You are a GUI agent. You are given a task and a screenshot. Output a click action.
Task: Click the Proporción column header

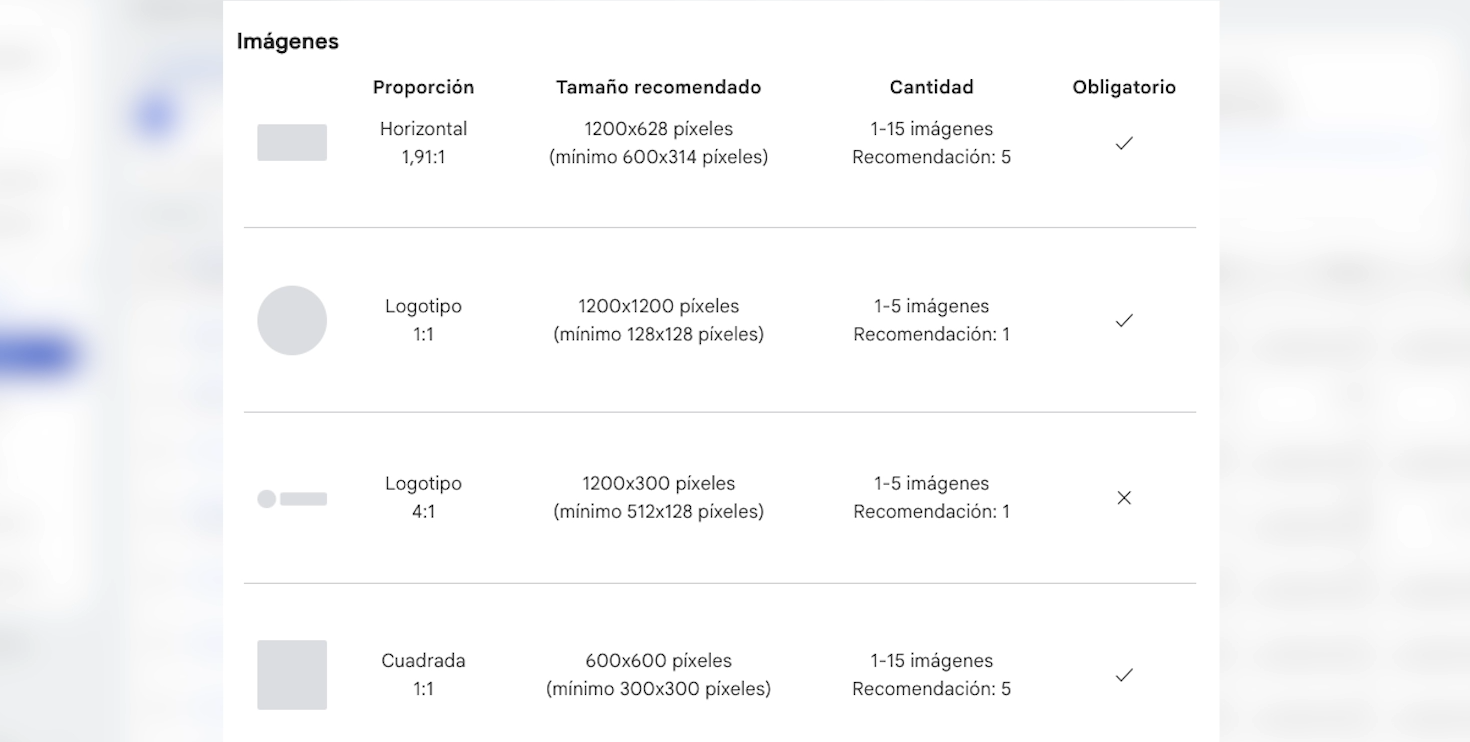(x=423, y=87)
